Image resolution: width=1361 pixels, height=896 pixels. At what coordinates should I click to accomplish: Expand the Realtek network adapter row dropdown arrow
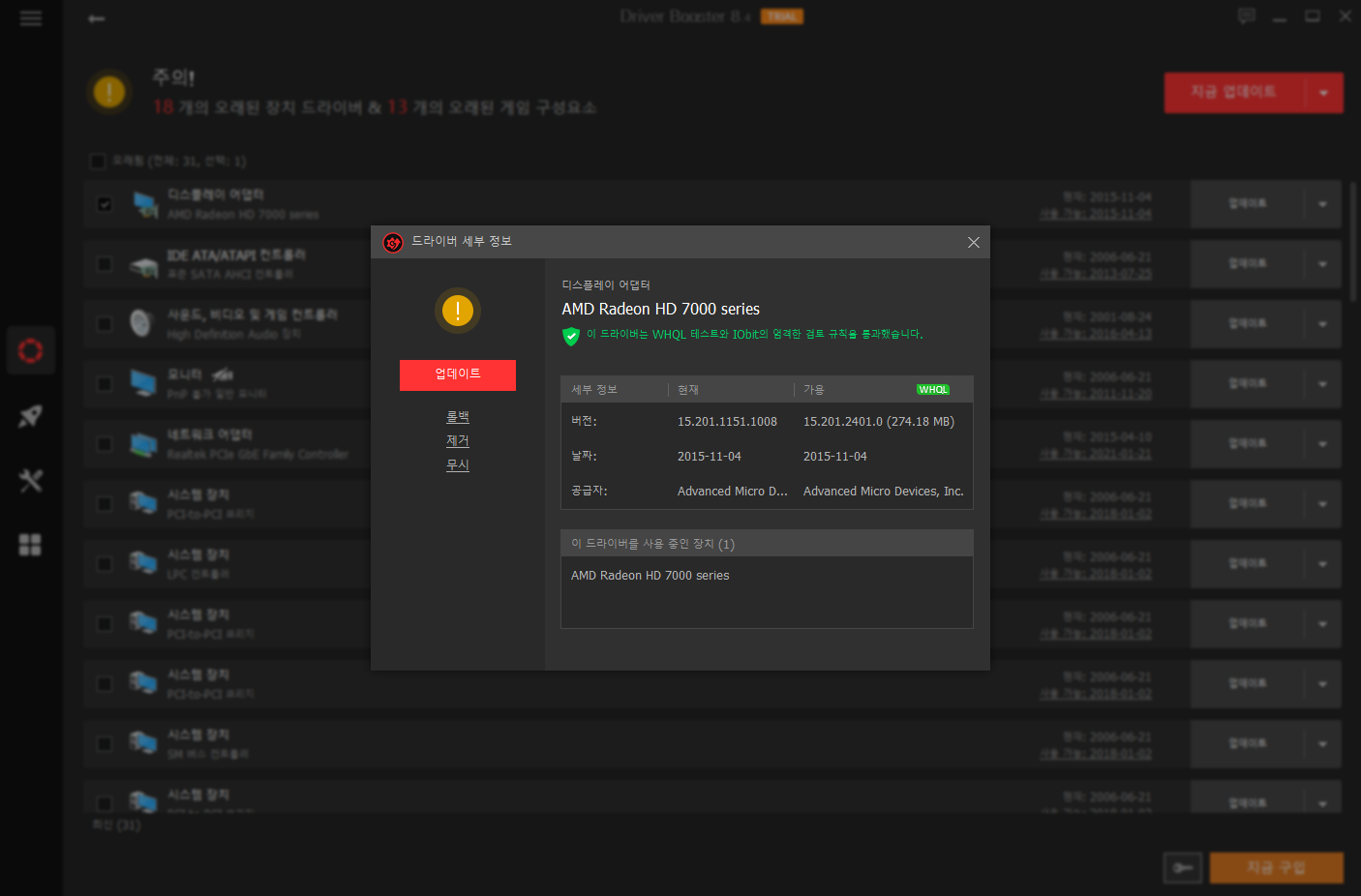coord(1322,444)
